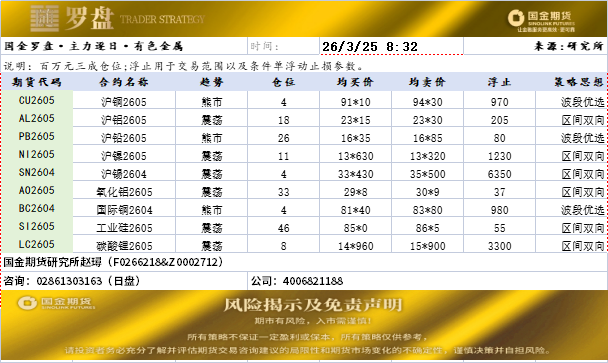Select the NI2605 code cell
The image size is (608, 363).
37,154
